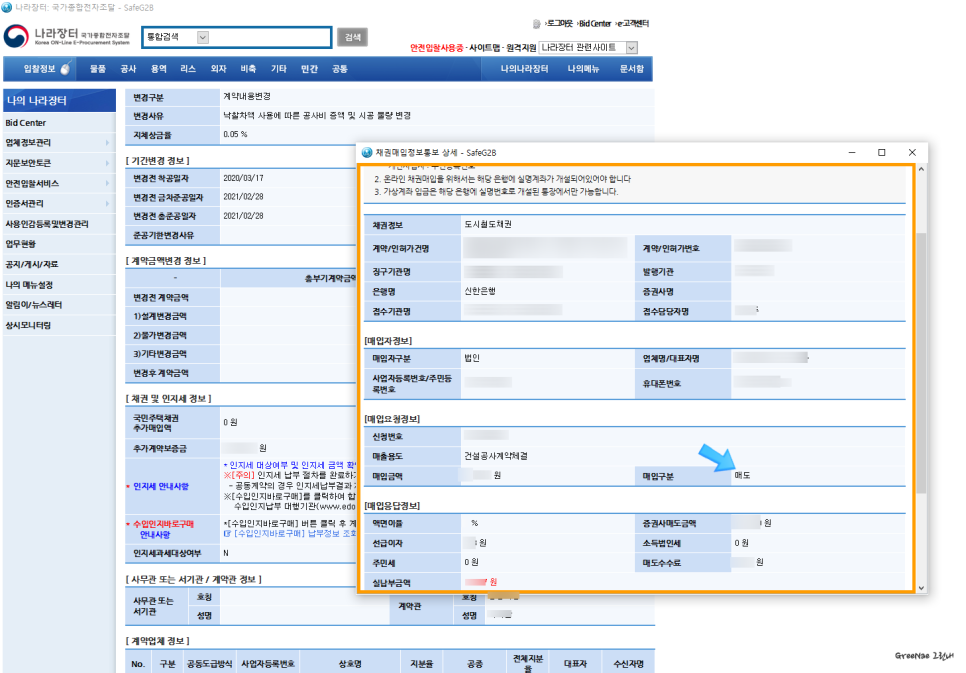Click the 인지세 안내사항 label
Viewport: 966px width, 673px height.
click(x=161, y=486)
